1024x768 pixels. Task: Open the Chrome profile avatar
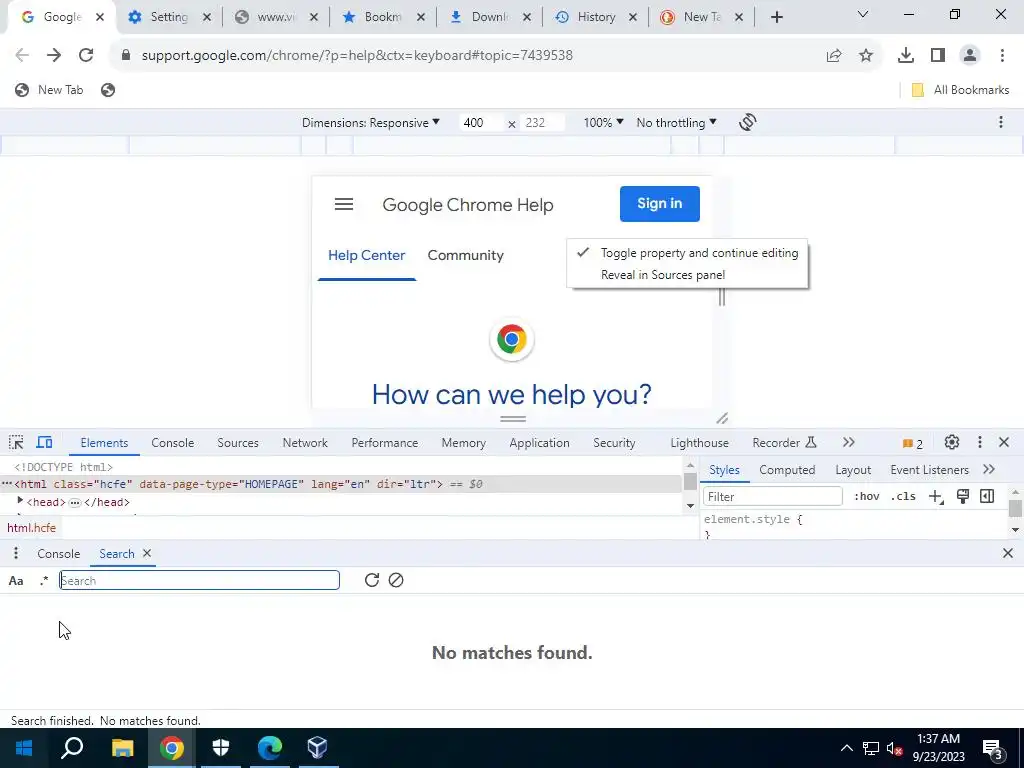tap(970, 56)
